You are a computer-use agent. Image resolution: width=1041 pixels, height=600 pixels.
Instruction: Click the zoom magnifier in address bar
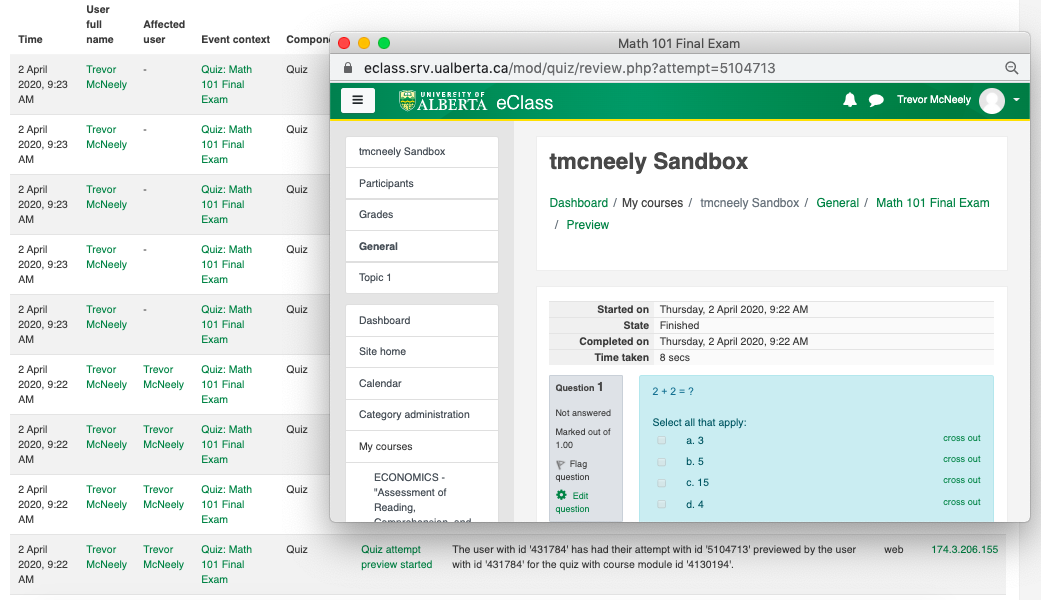coord(1011,68)
